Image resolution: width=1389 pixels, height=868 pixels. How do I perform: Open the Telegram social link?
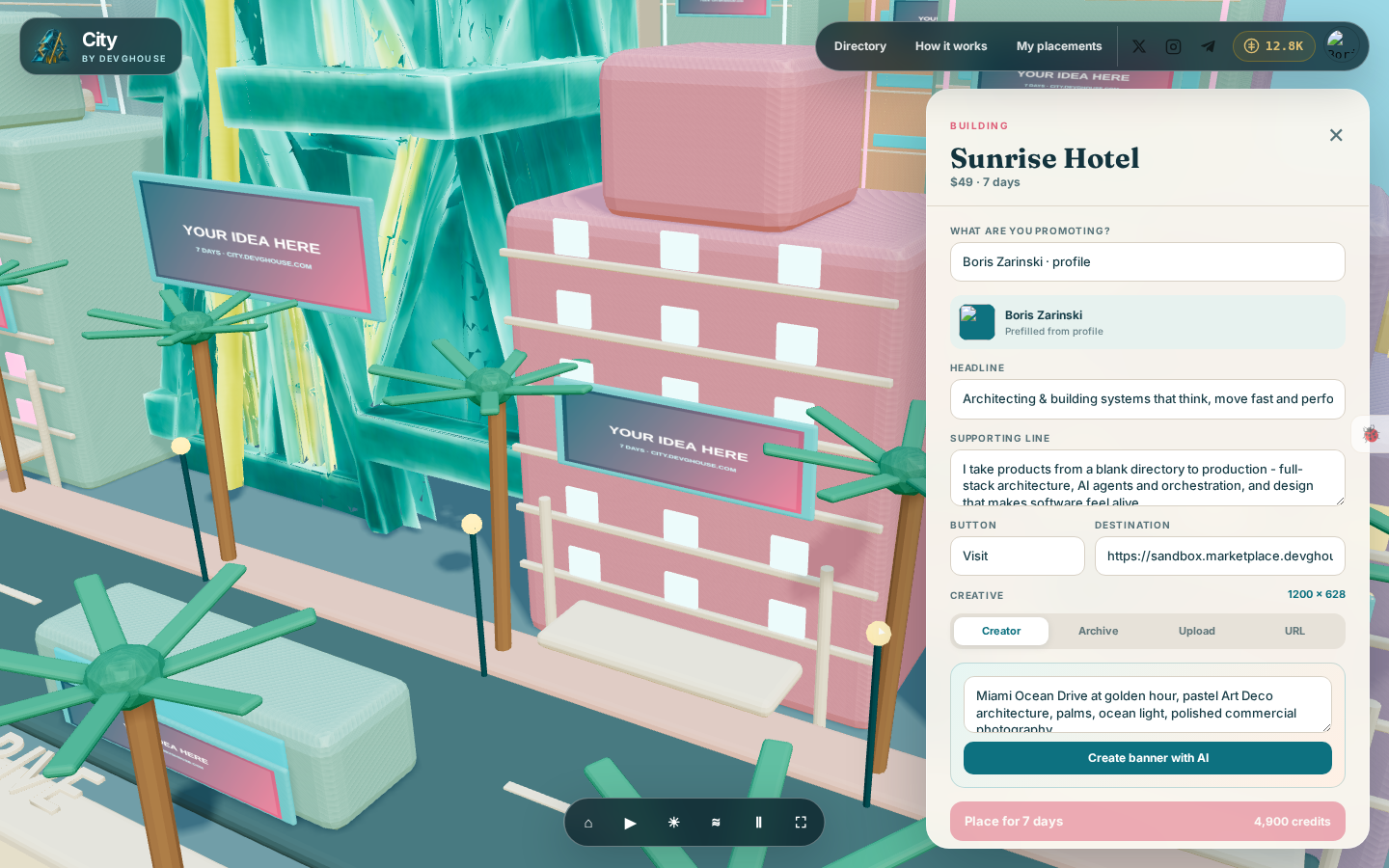click(1208, 46)
